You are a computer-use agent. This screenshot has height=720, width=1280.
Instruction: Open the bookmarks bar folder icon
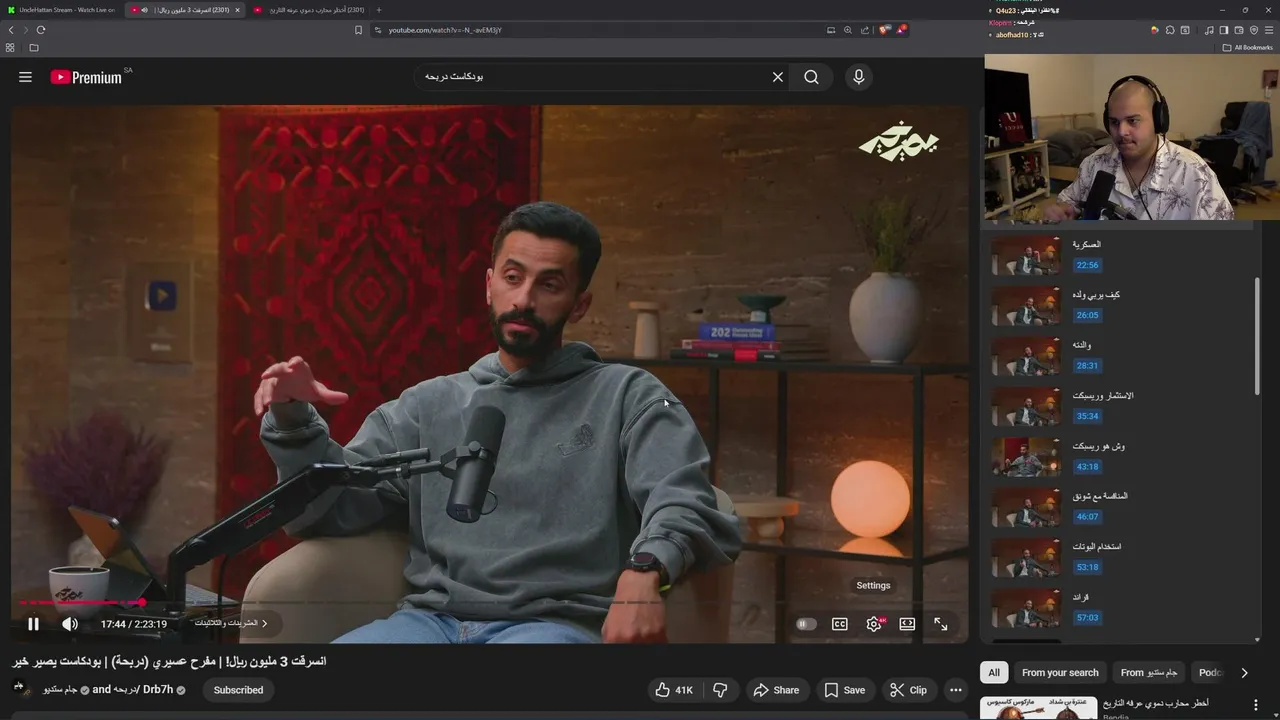tap(34, 48)
